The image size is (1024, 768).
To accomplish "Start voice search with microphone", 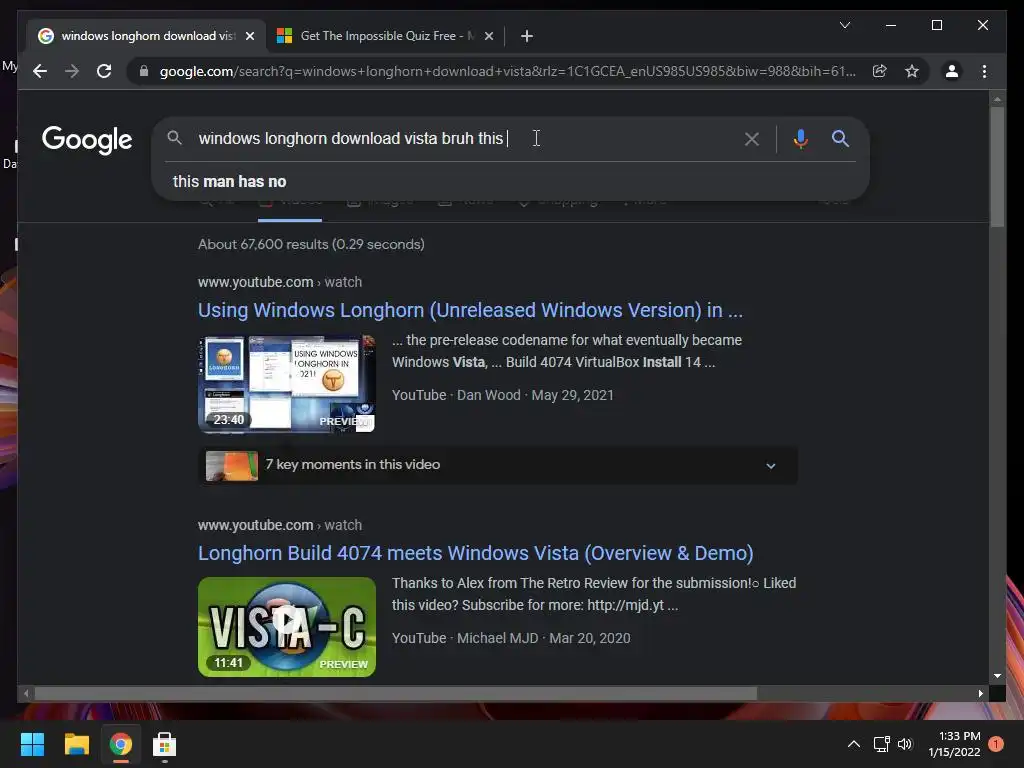I will click(x=801, y=138).
